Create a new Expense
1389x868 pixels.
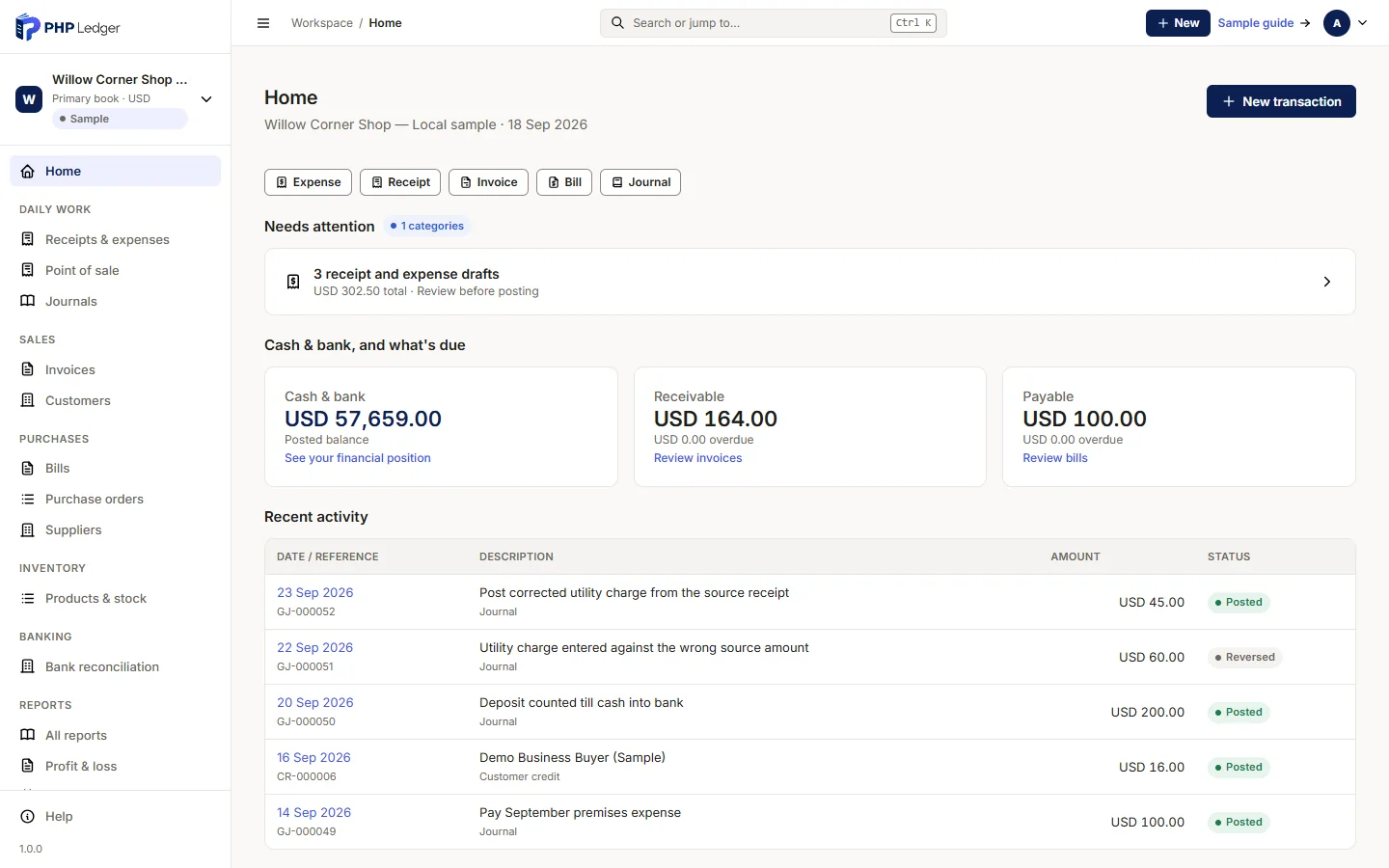[308, 182]
